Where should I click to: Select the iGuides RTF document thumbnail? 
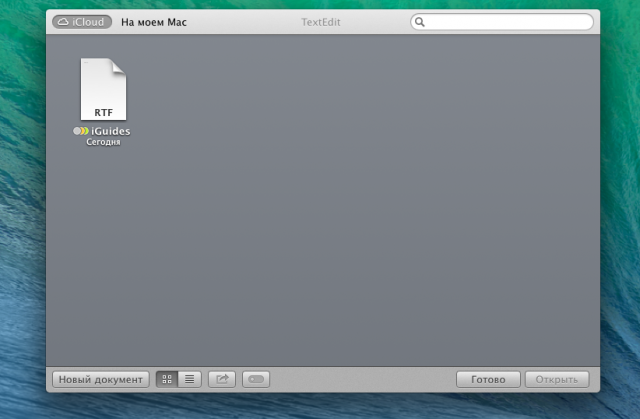coord(103,89)
